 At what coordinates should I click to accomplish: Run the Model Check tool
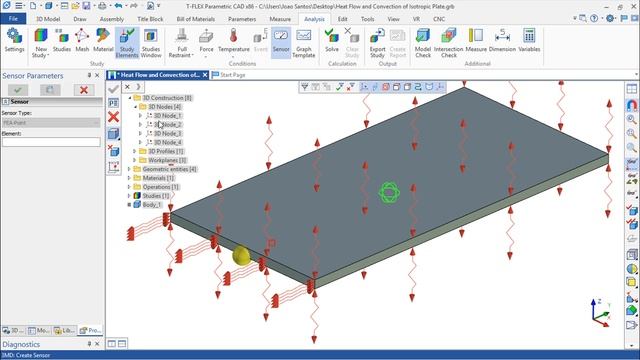tap(423, 43)
